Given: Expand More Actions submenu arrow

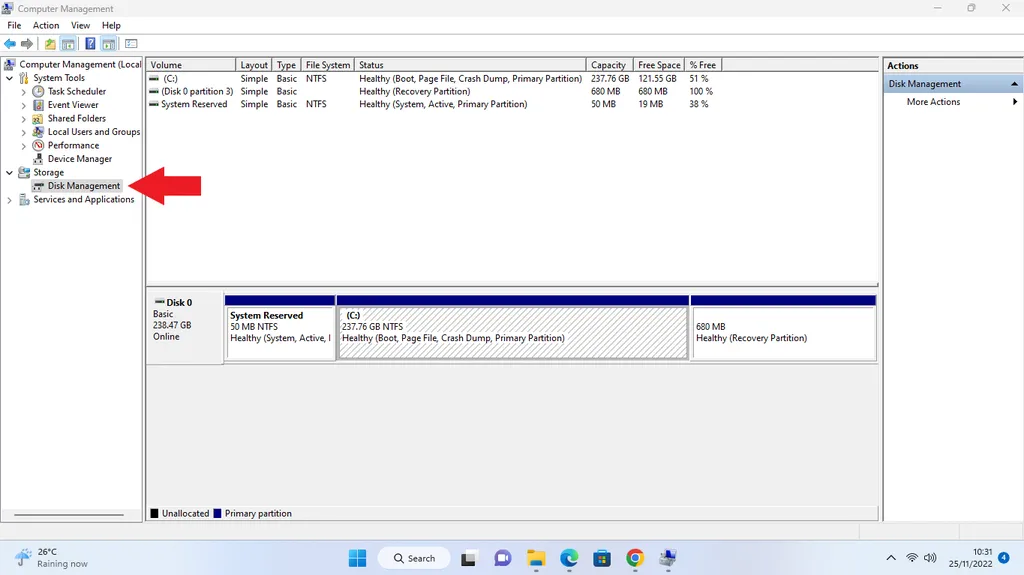Looking at the screenshot, I should pyautogui.click(x=1015, y=102).
